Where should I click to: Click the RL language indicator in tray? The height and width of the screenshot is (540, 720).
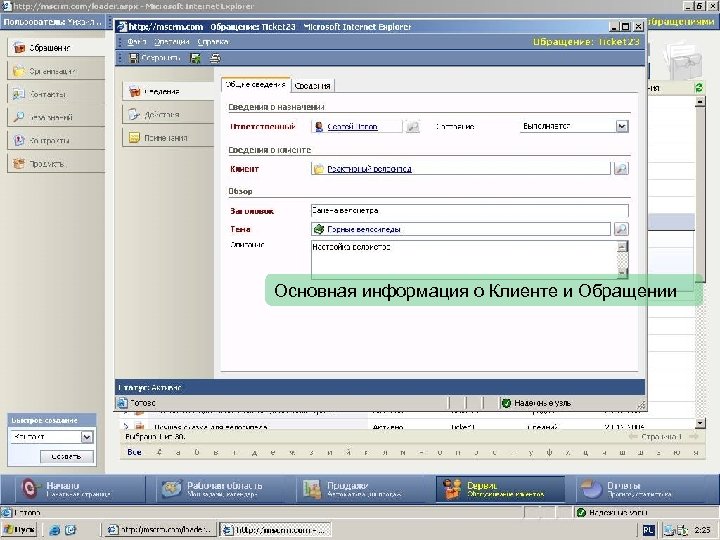tap(648, 530)
